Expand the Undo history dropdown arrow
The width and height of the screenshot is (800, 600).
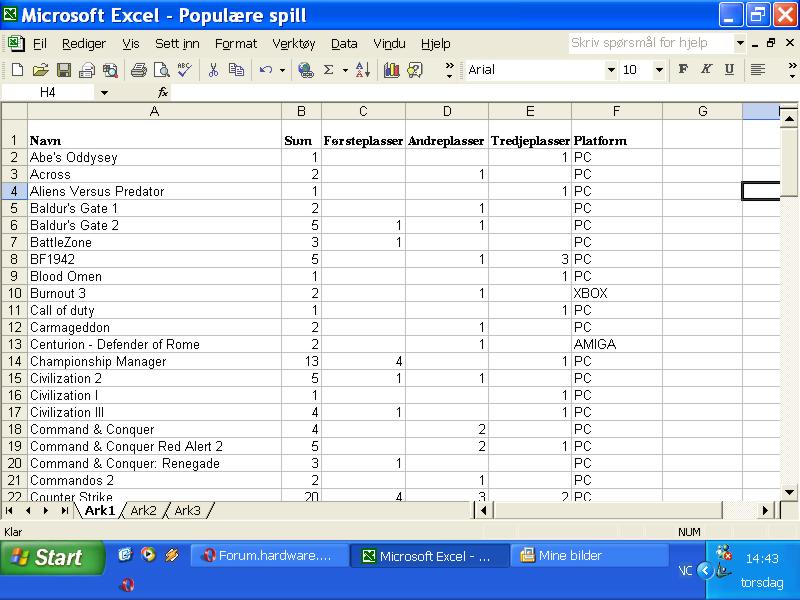[x=282, y=70]
